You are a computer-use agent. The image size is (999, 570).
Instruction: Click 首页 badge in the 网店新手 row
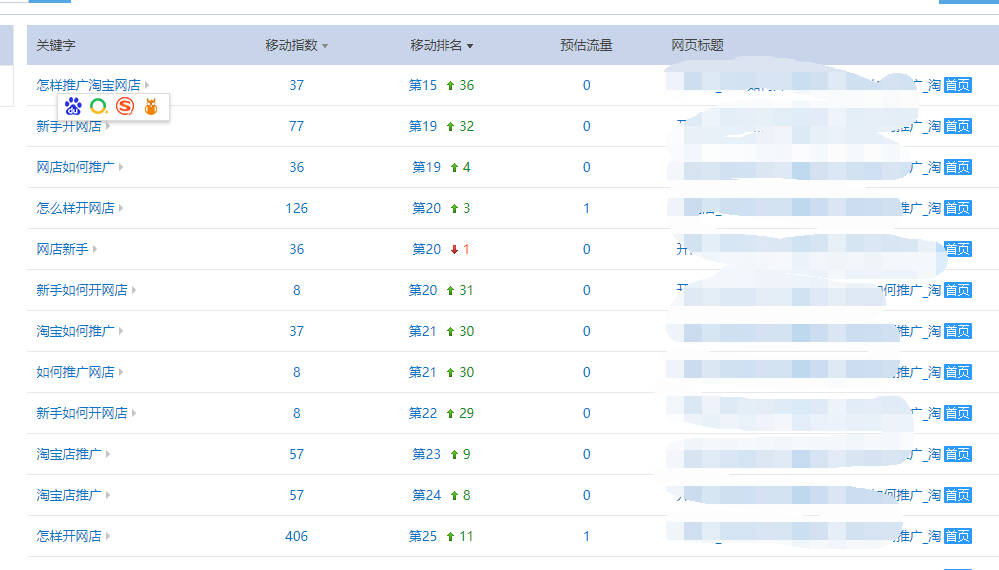pyautogui.click(x=958, y=249)
